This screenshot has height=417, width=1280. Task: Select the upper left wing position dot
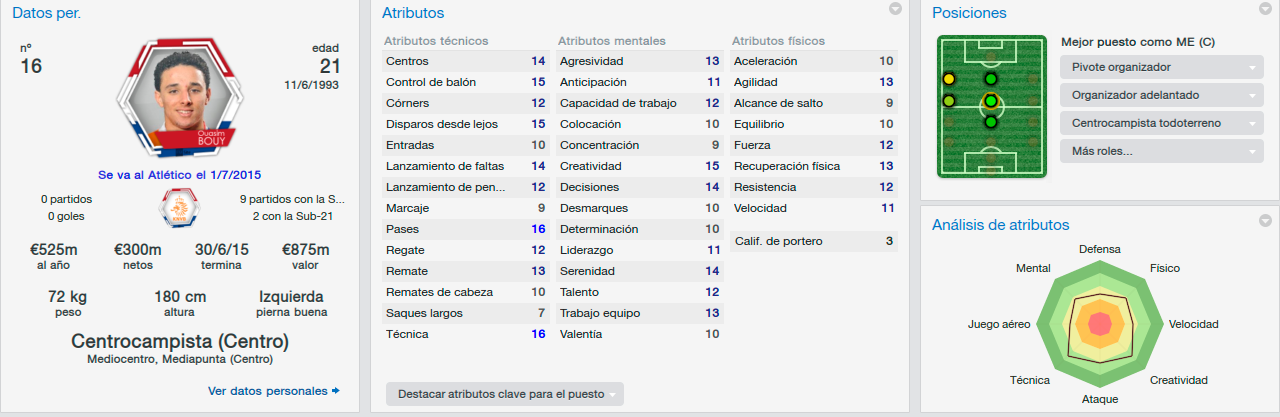pos(948,79)
